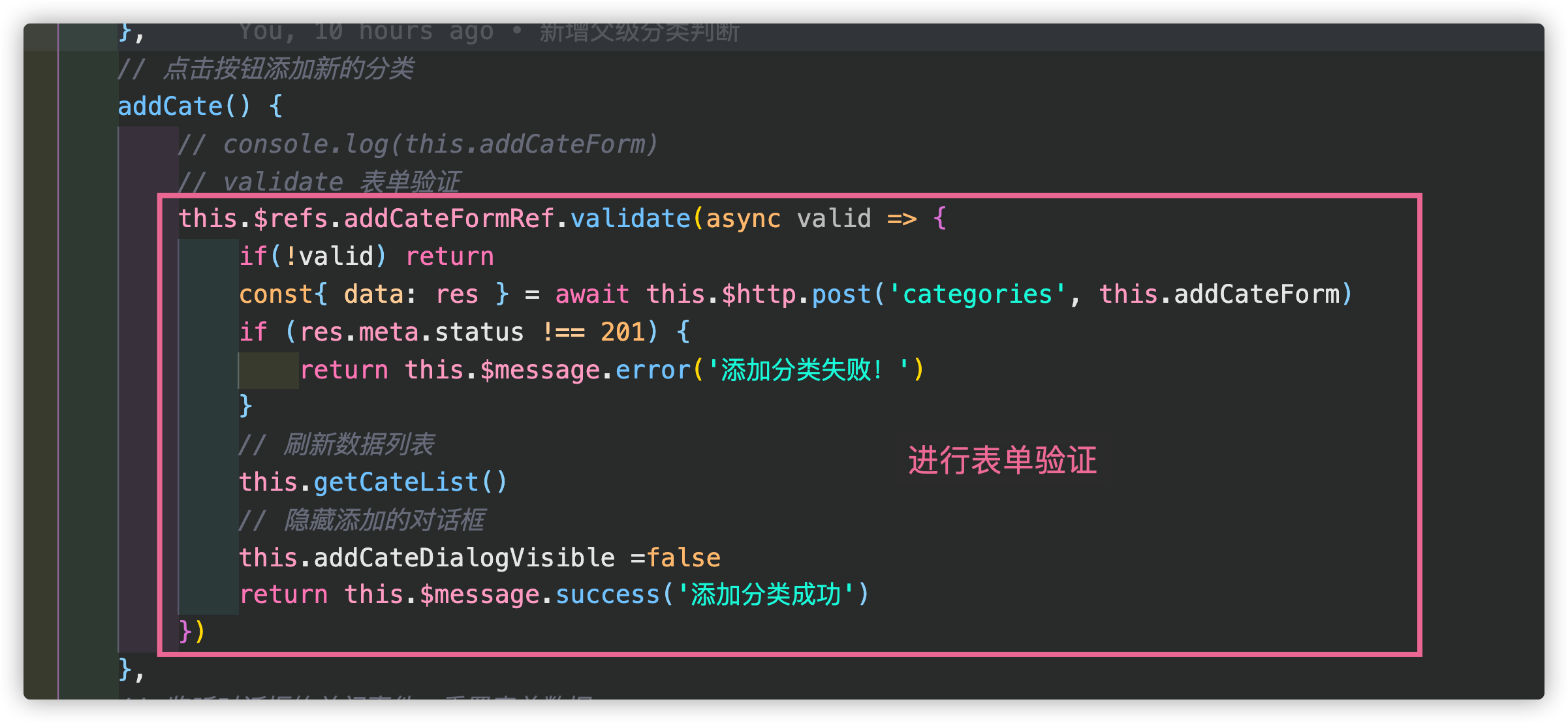Click the git blame annotation text
The width and height of the screenshot is (1568, 723).
click(x=489, y=31)
